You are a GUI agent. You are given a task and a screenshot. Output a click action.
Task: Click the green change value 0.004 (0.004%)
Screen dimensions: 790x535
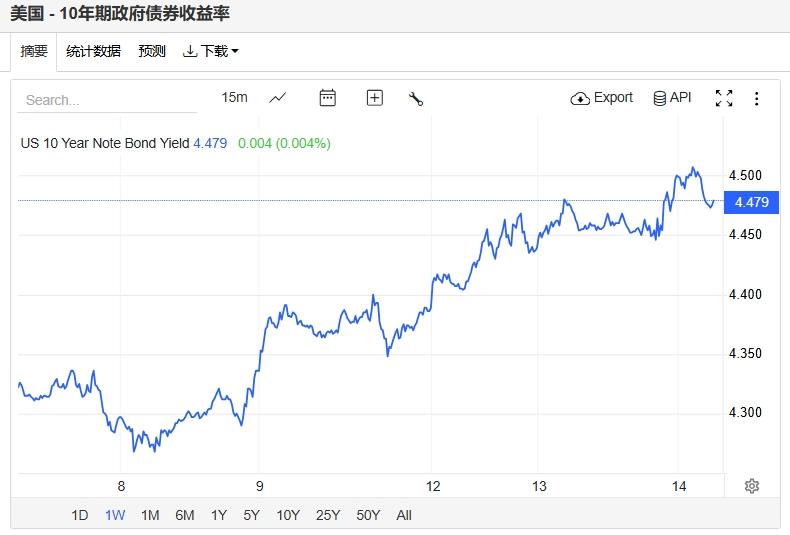pyautogui.click(x=284, y=144)
